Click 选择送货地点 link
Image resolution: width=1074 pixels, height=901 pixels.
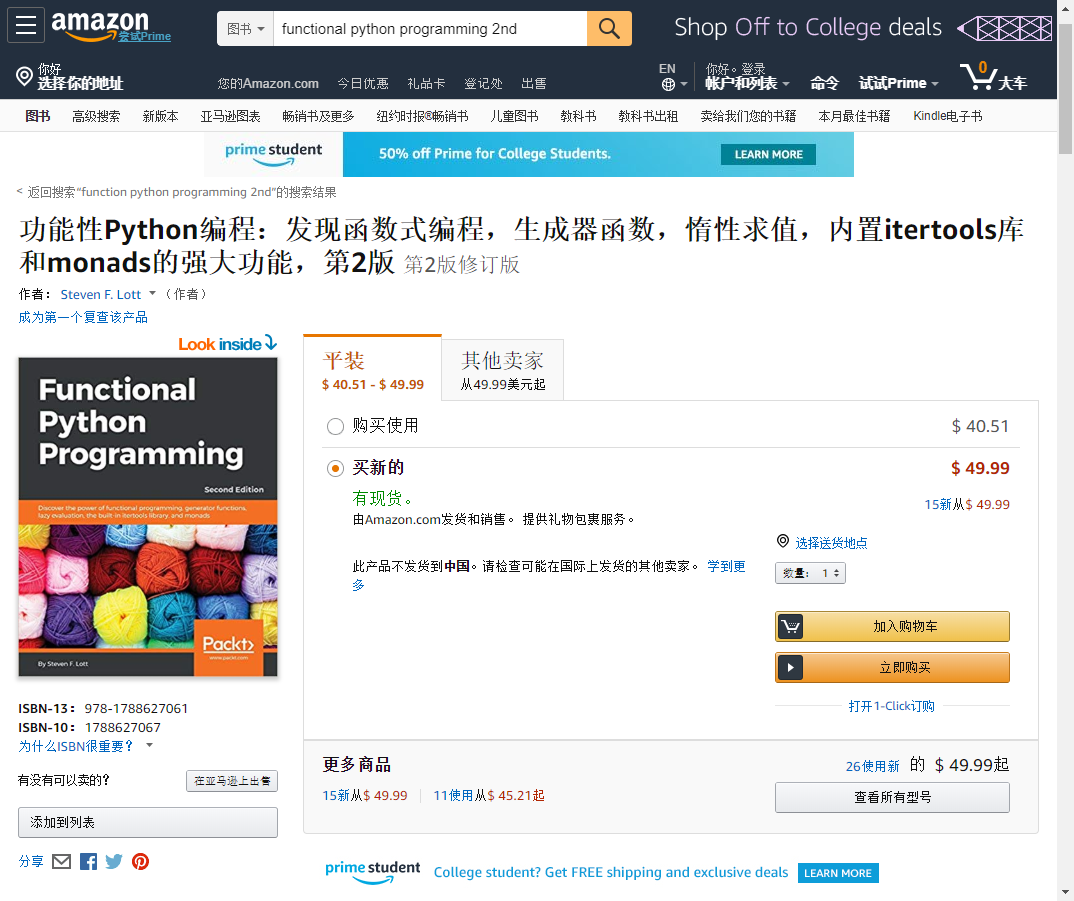(x=831, y=543)
